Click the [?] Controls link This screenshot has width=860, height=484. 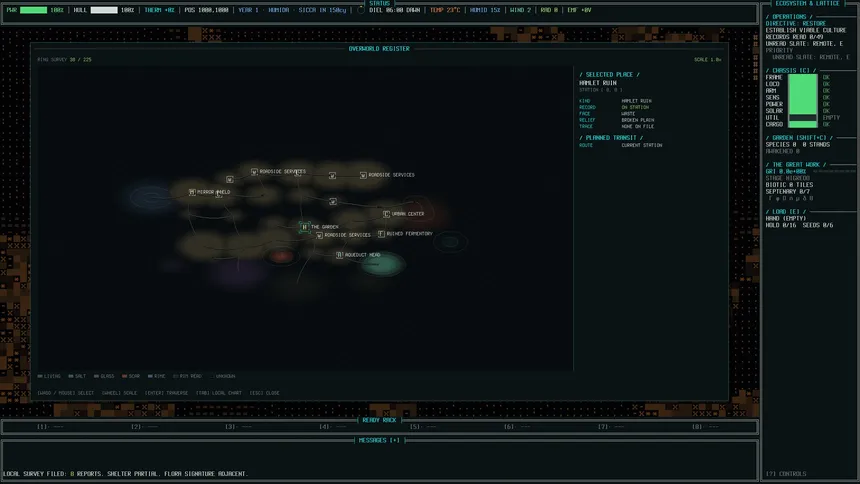point(786,474)
